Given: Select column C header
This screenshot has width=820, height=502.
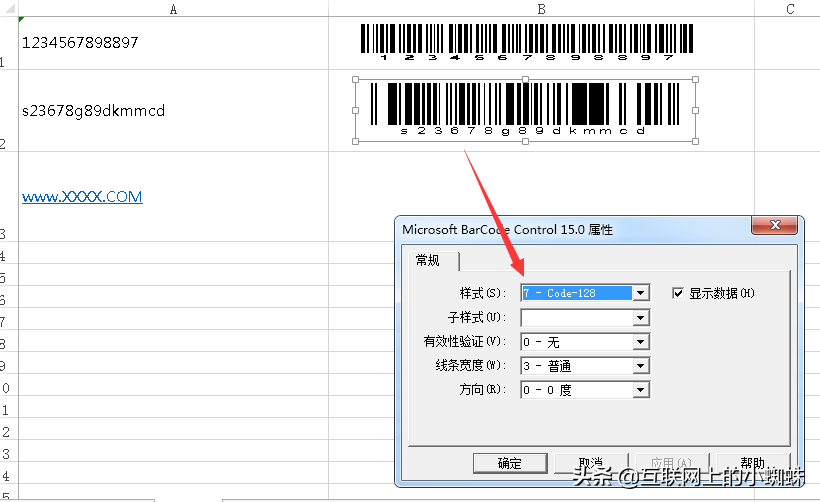Looking at the screenshot, I should (x=790, y=9).
